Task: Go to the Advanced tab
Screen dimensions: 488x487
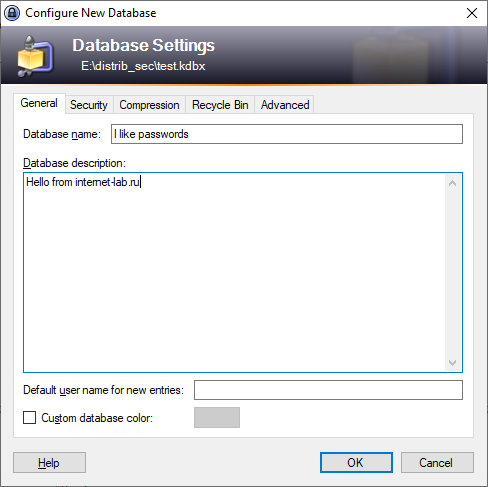Action: [x=285, y=105]
